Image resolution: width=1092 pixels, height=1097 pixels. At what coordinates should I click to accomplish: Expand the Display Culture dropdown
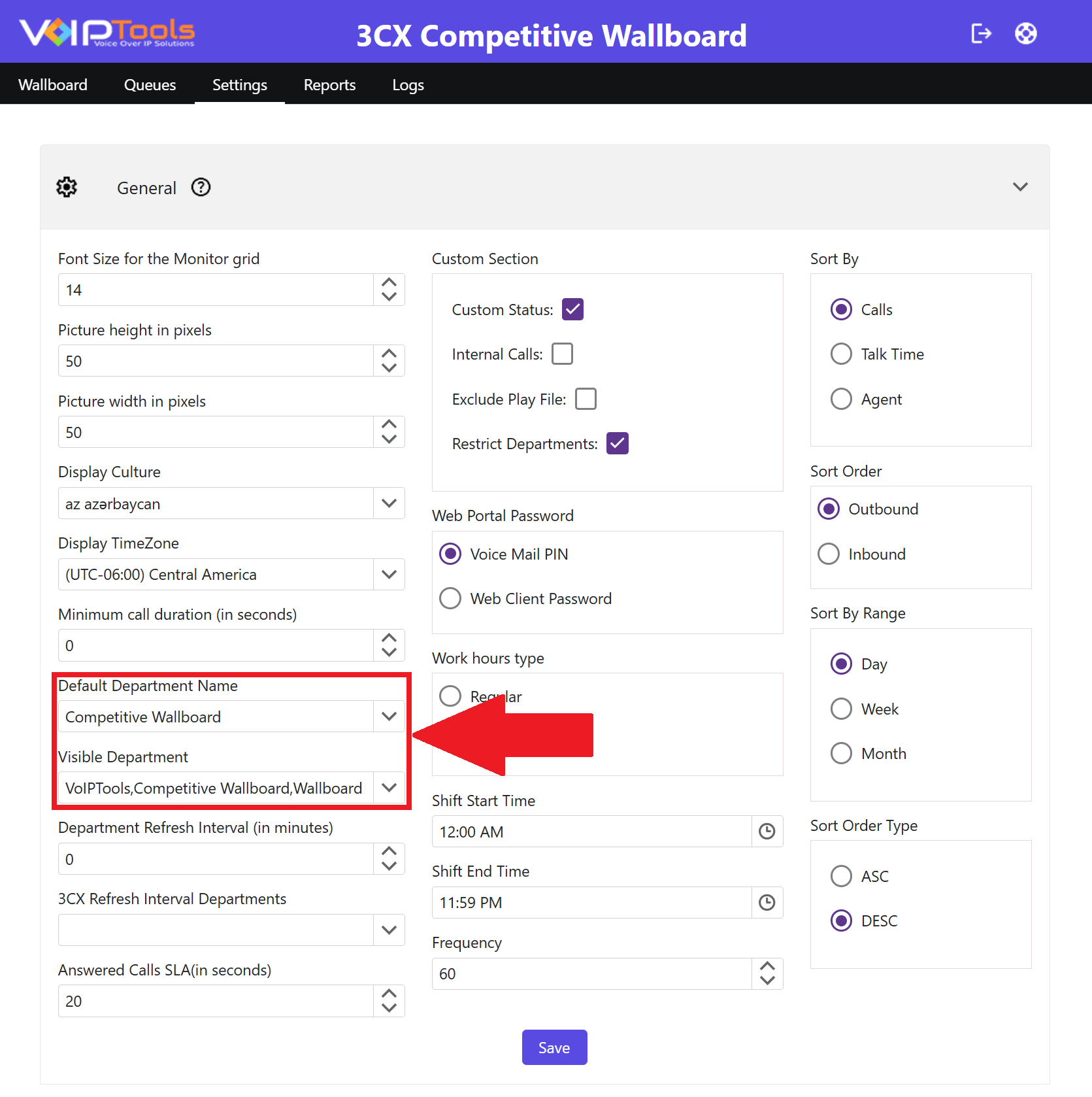pyautogui.click(x=389, y=503)
